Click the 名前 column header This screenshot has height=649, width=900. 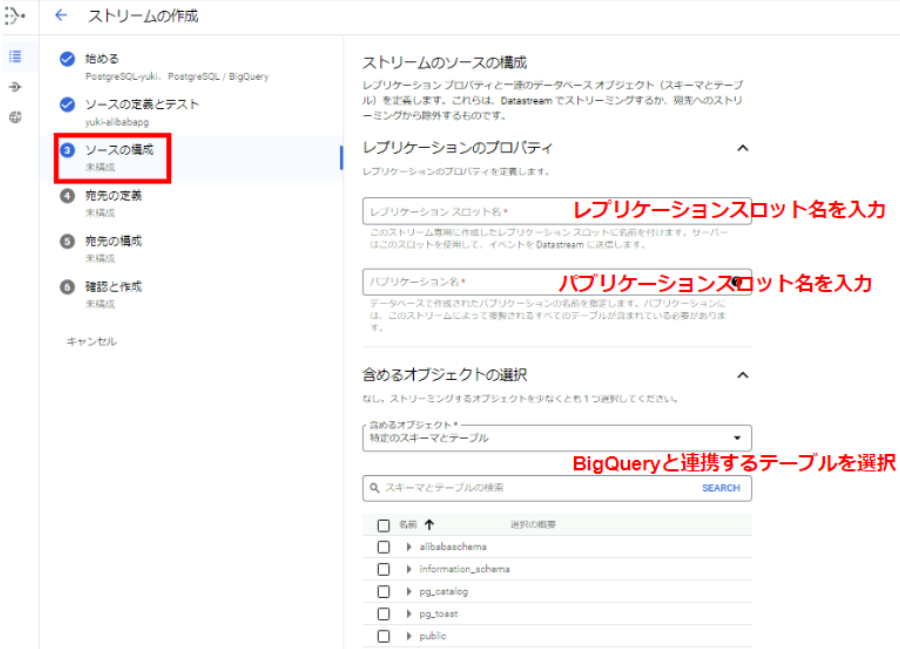408,524
